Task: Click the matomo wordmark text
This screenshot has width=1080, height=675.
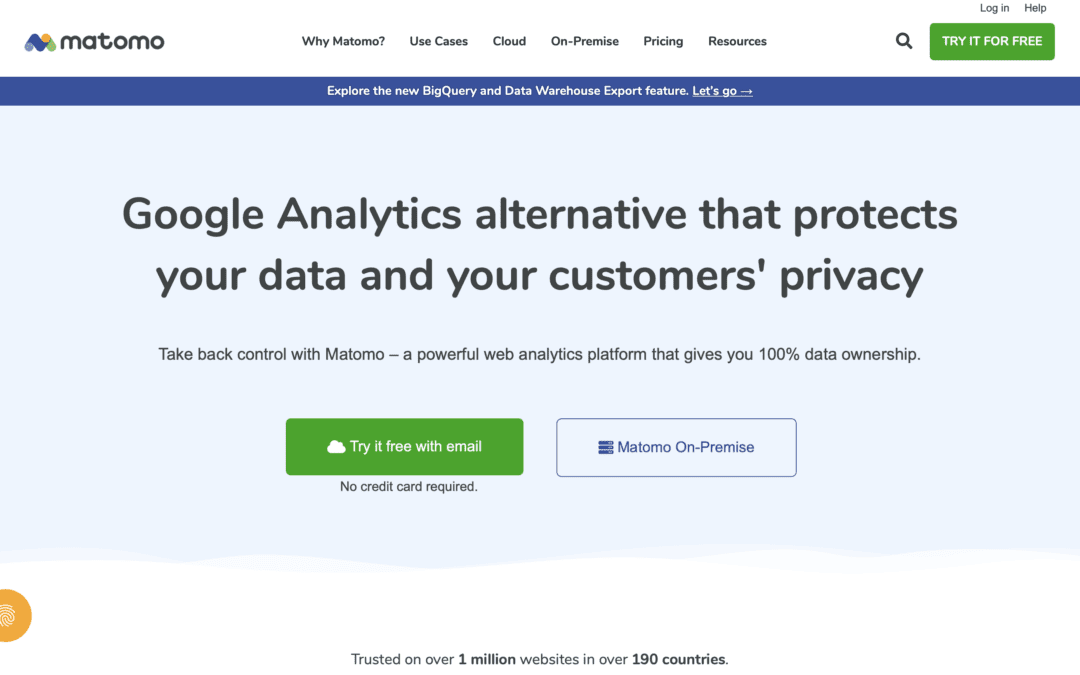Action: pos(112,42)
